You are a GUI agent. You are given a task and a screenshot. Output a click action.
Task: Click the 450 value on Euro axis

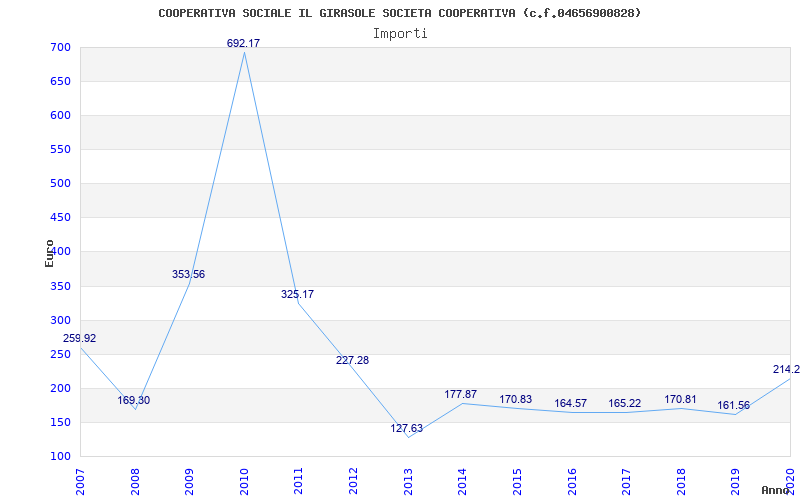pyautogui.click(x=60, y=218)
